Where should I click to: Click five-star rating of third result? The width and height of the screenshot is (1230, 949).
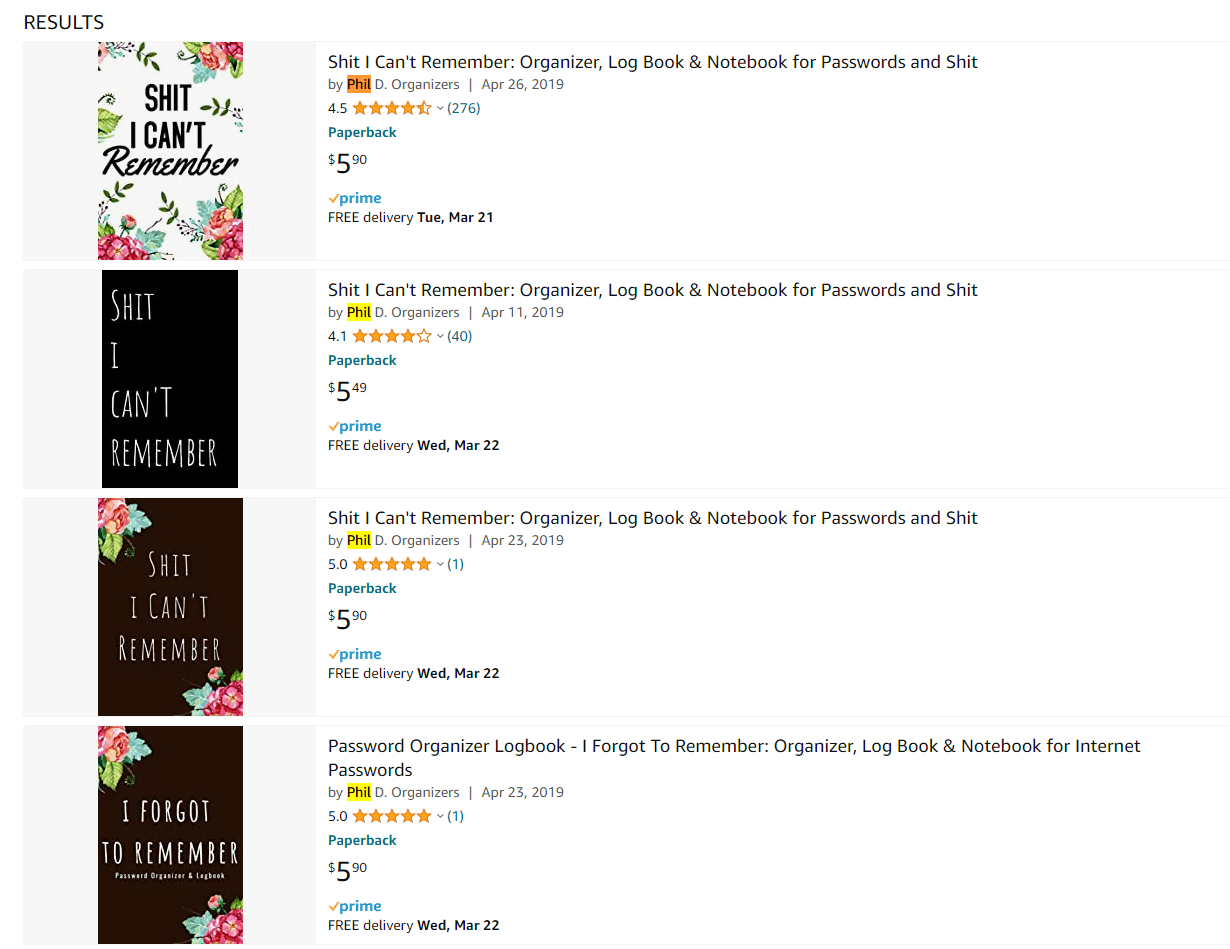coord(392,564)
